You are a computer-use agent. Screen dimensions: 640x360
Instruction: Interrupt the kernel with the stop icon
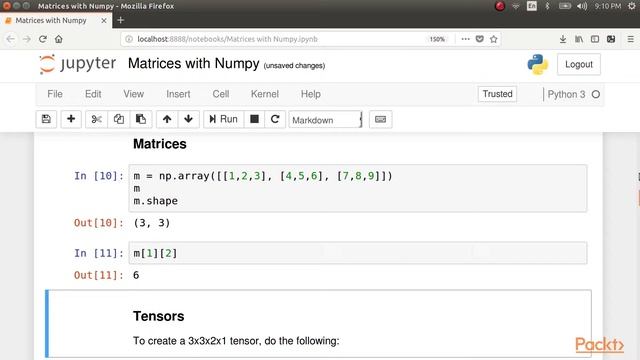pyautogui.click(x=254, y=119)
